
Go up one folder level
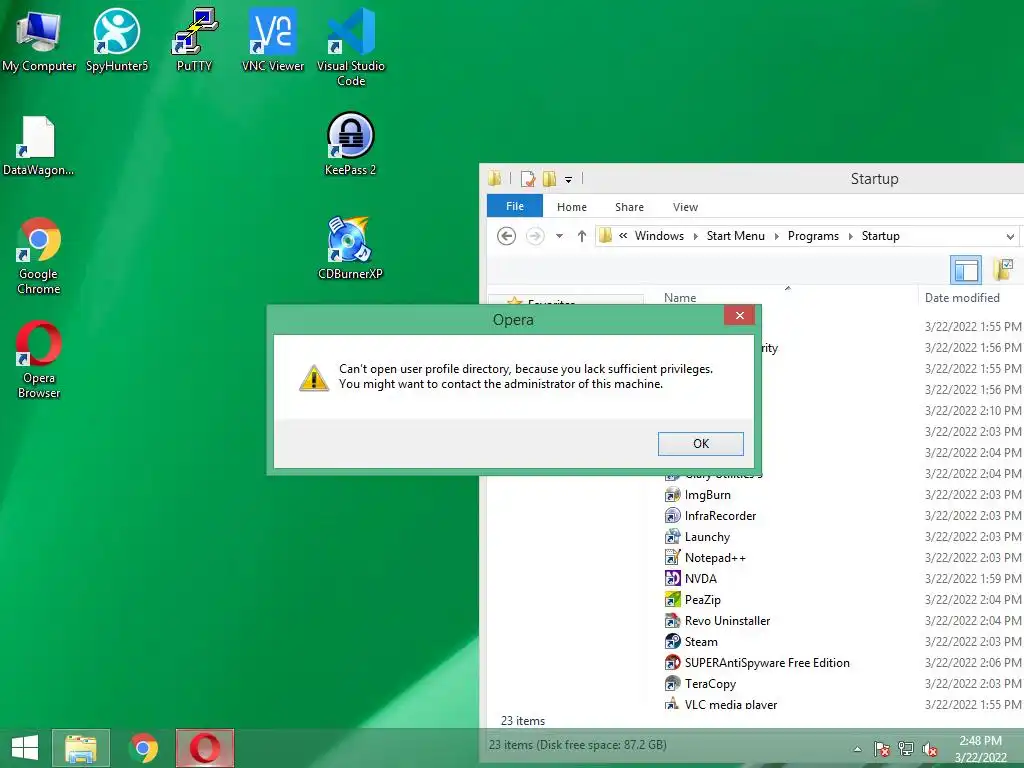[x=581, y=236]
